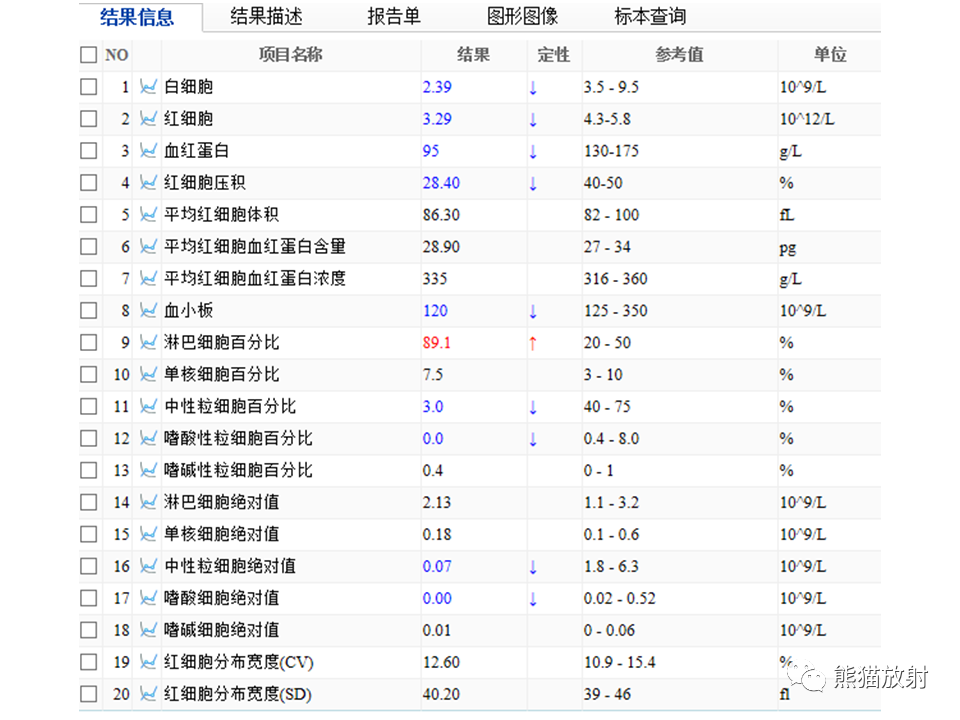Open trend chart icon for 血红蛋白
This screenshot has height=720, width=960.
[x=148, y=150]
